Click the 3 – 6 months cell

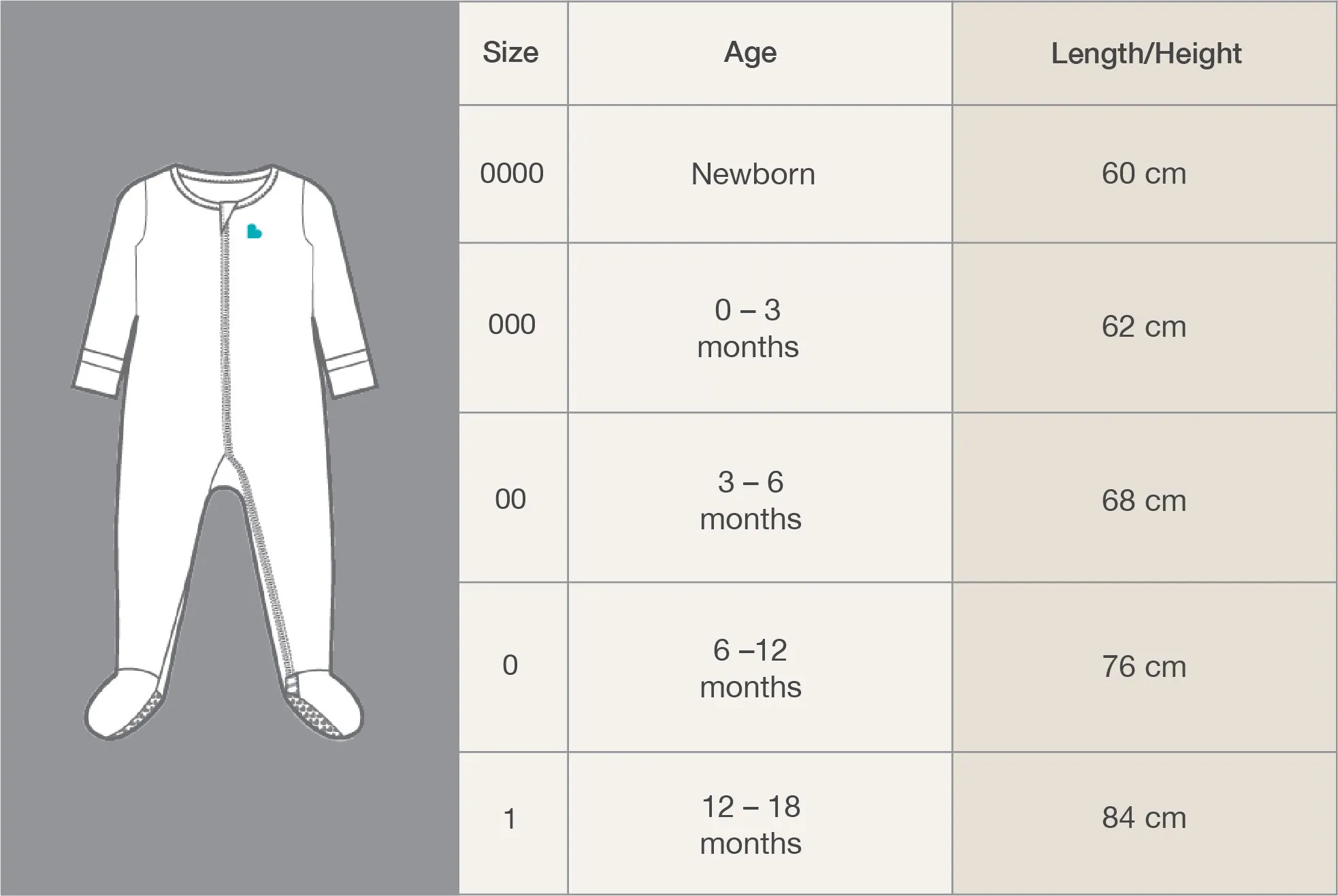[760, 497]
